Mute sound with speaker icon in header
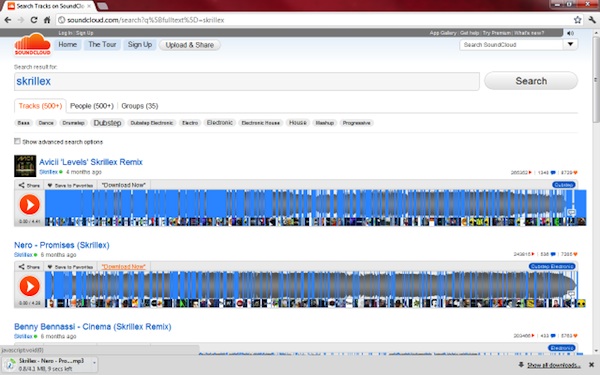This screenshot has height=375, width=600. 570,33
